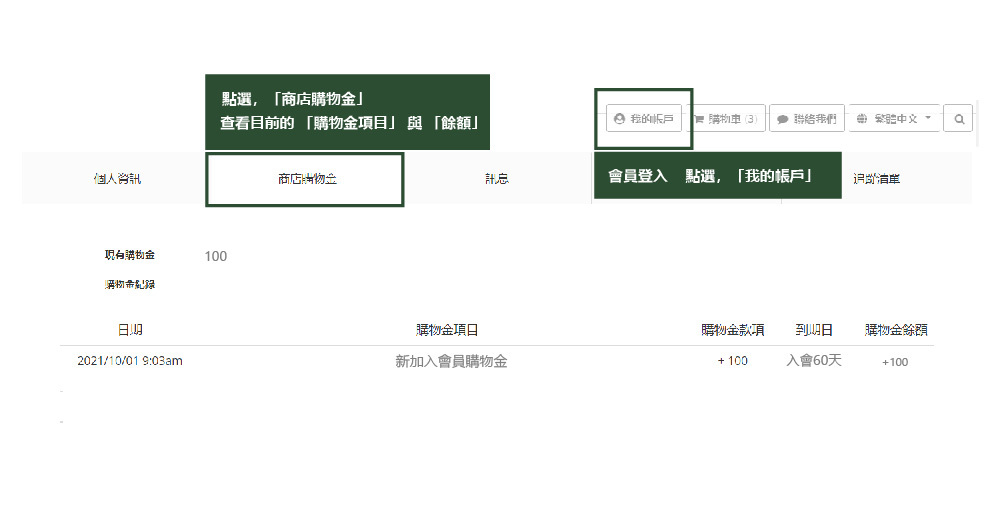Click the 到期日 column header
This screenshot has height=515, width=1000.
click(x=814, y=330)
